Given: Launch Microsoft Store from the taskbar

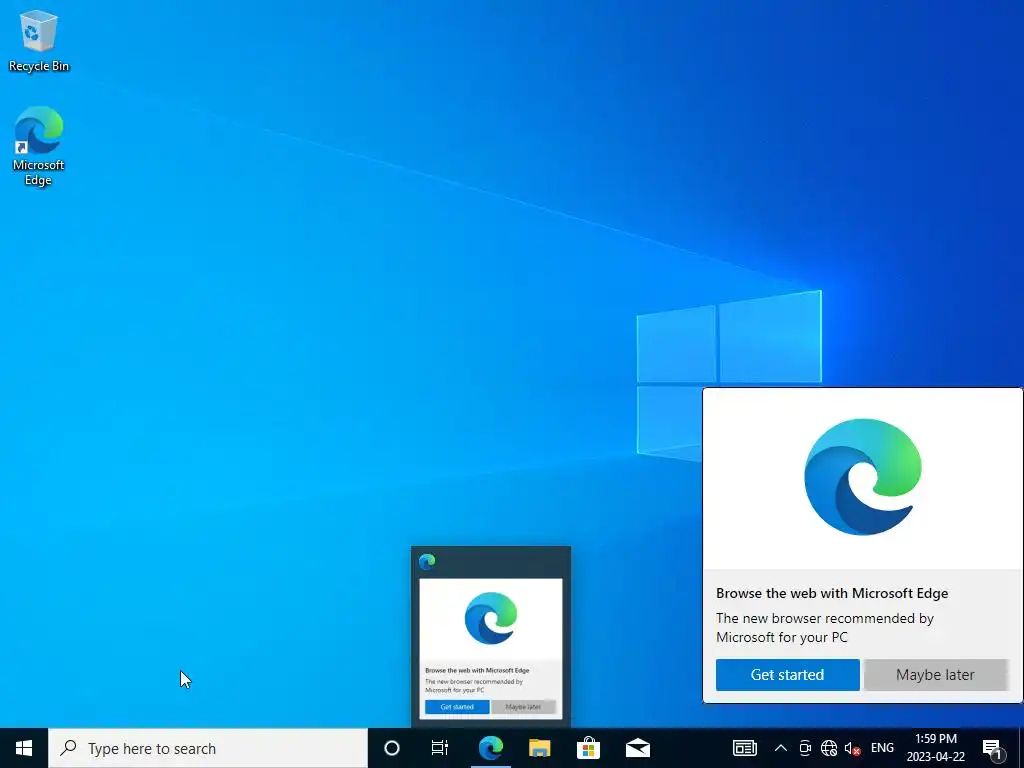Looking at the screenshot, I should click(588, 748).
